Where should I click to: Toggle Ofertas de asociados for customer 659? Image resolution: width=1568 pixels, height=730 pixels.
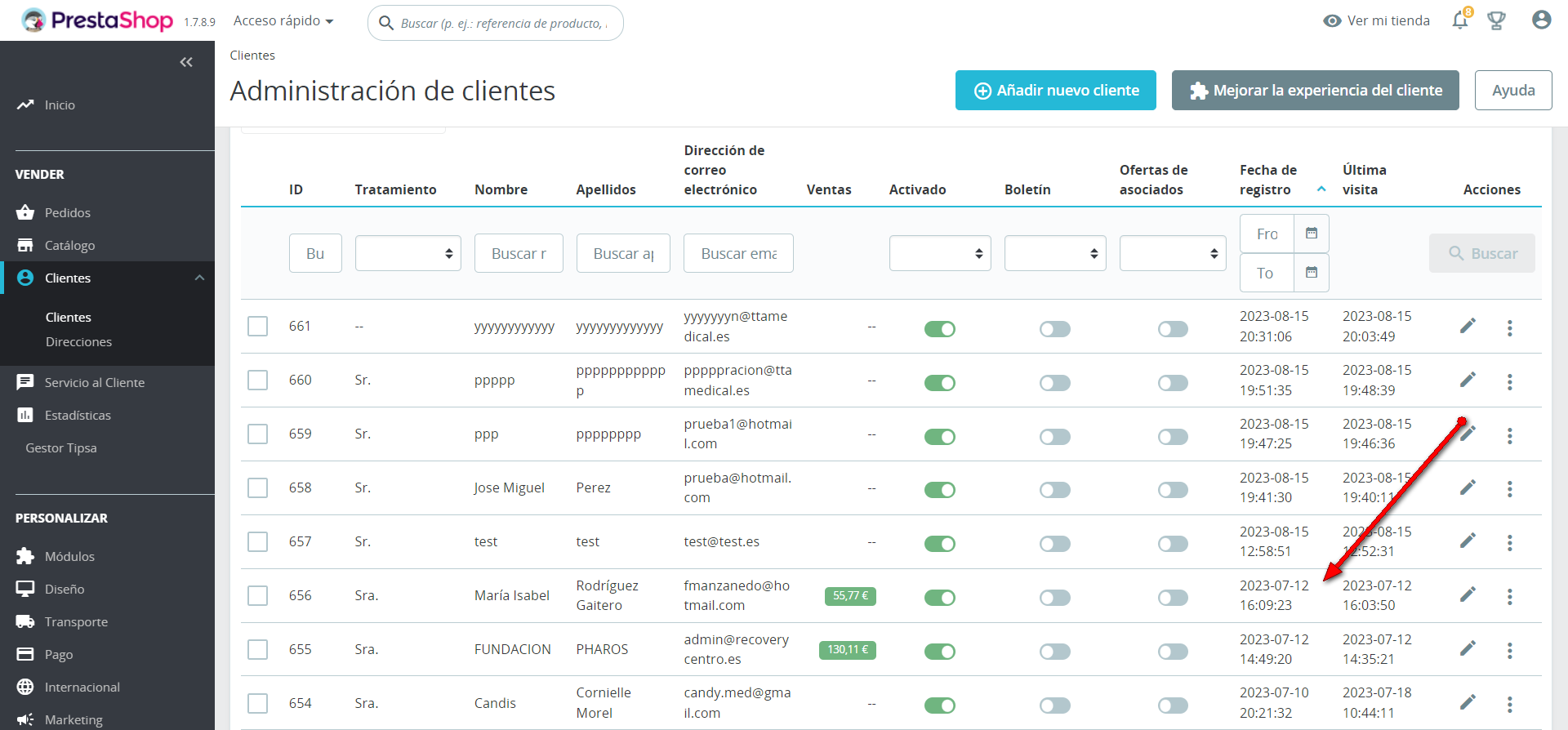1173,437
